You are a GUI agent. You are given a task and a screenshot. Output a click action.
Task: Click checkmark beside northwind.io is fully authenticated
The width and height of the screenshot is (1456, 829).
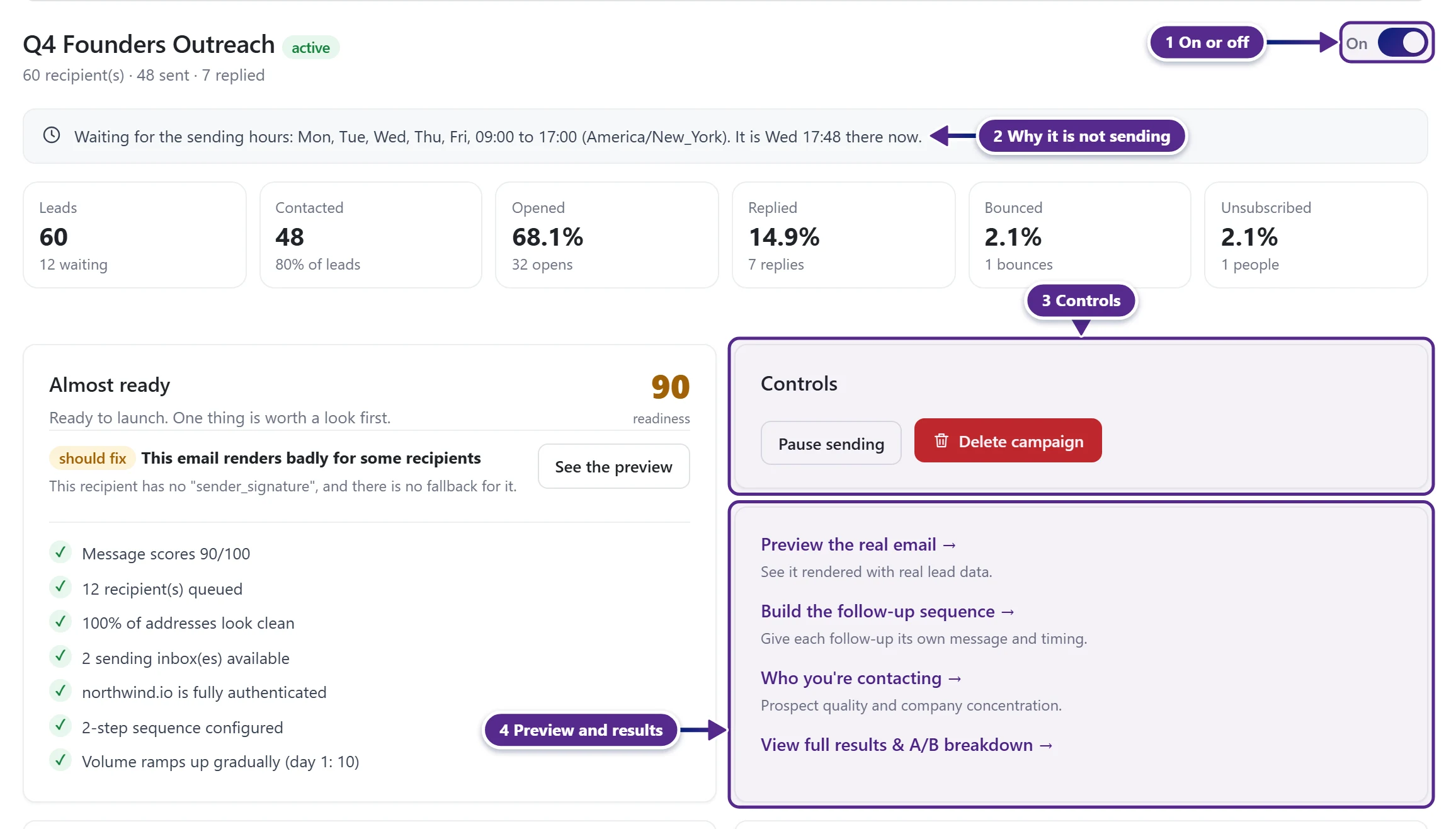pyautogui.click(x=60, y=691)
